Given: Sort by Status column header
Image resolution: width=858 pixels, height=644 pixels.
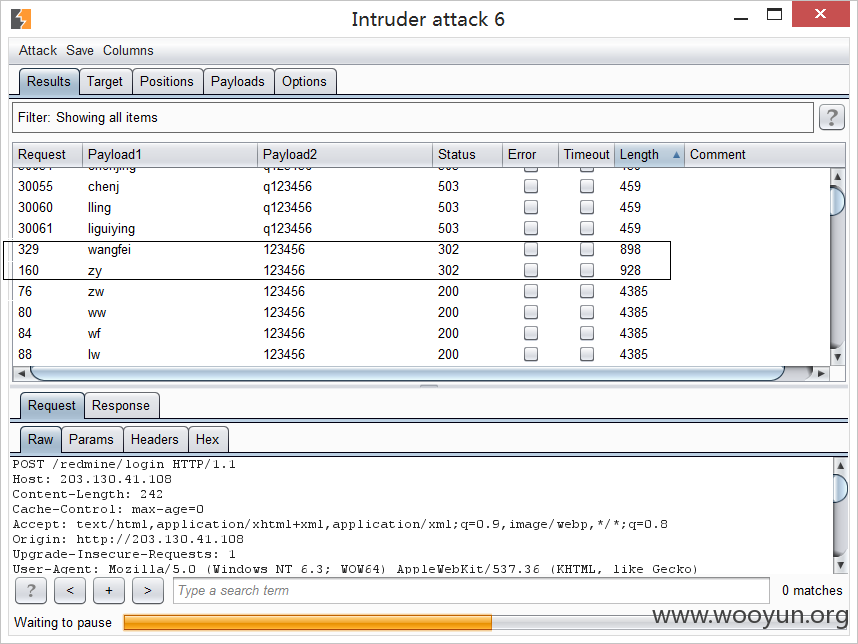Looking at the screenshot, I should coord(467,155).
